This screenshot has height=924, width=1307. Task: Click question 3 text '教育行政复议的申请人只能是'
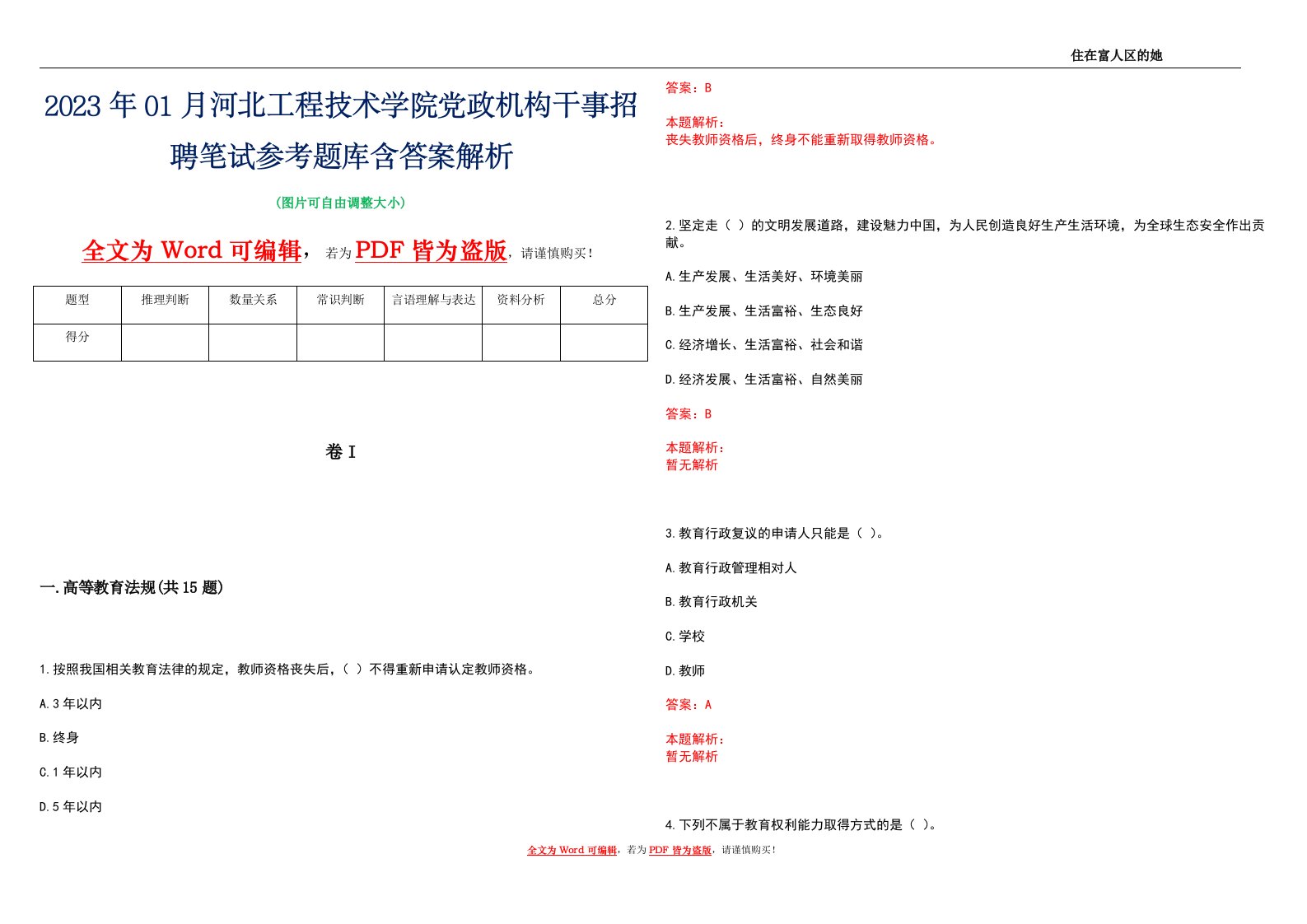click(775, 534)
